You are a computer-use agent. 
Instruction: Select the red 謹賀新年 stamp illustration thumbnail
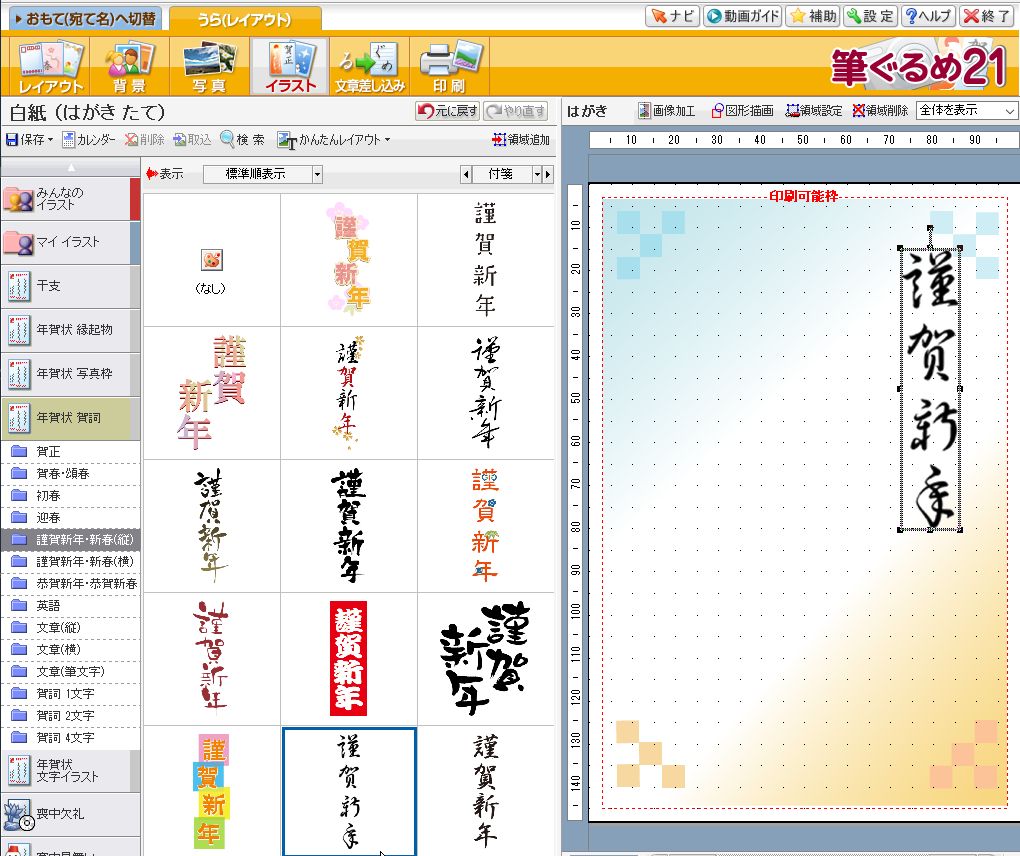[349, 659]
